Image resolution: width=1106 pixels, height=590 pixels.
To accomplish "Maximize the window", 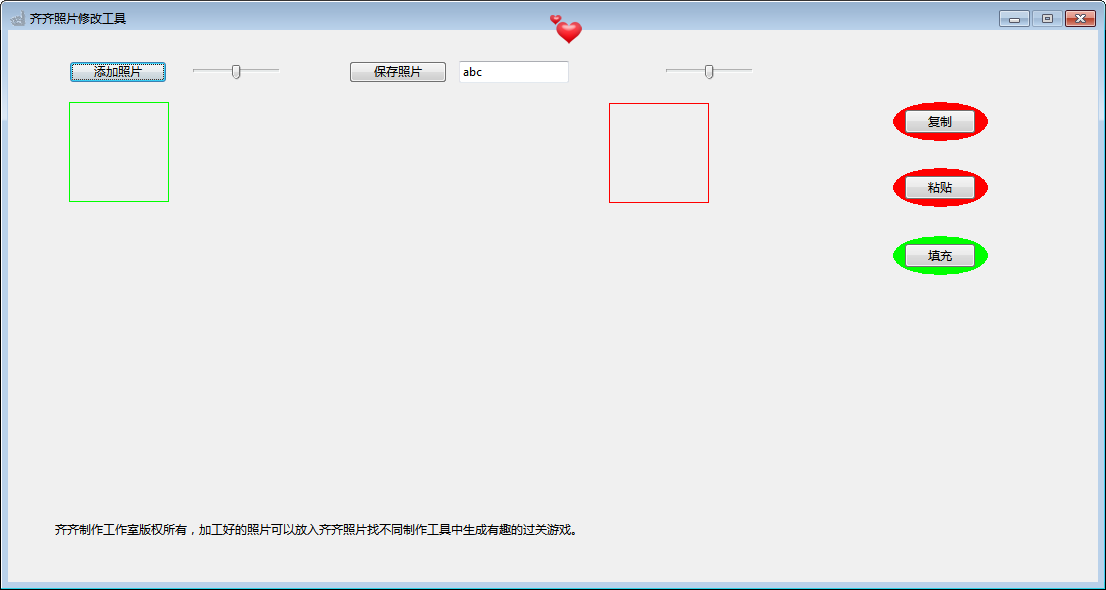I will click(1047, 19).
